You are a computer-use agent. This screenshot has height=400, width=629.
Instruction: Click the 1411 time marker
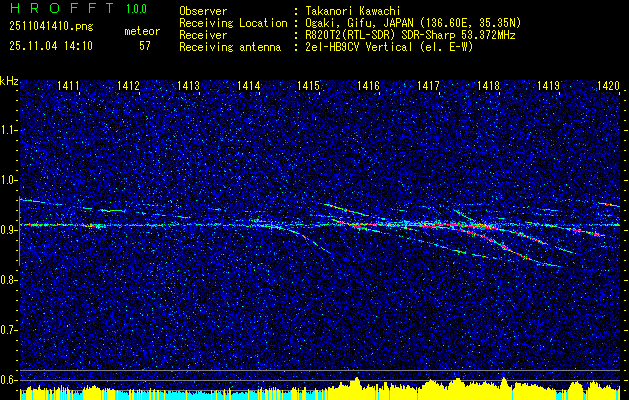(x=69, y=85)
